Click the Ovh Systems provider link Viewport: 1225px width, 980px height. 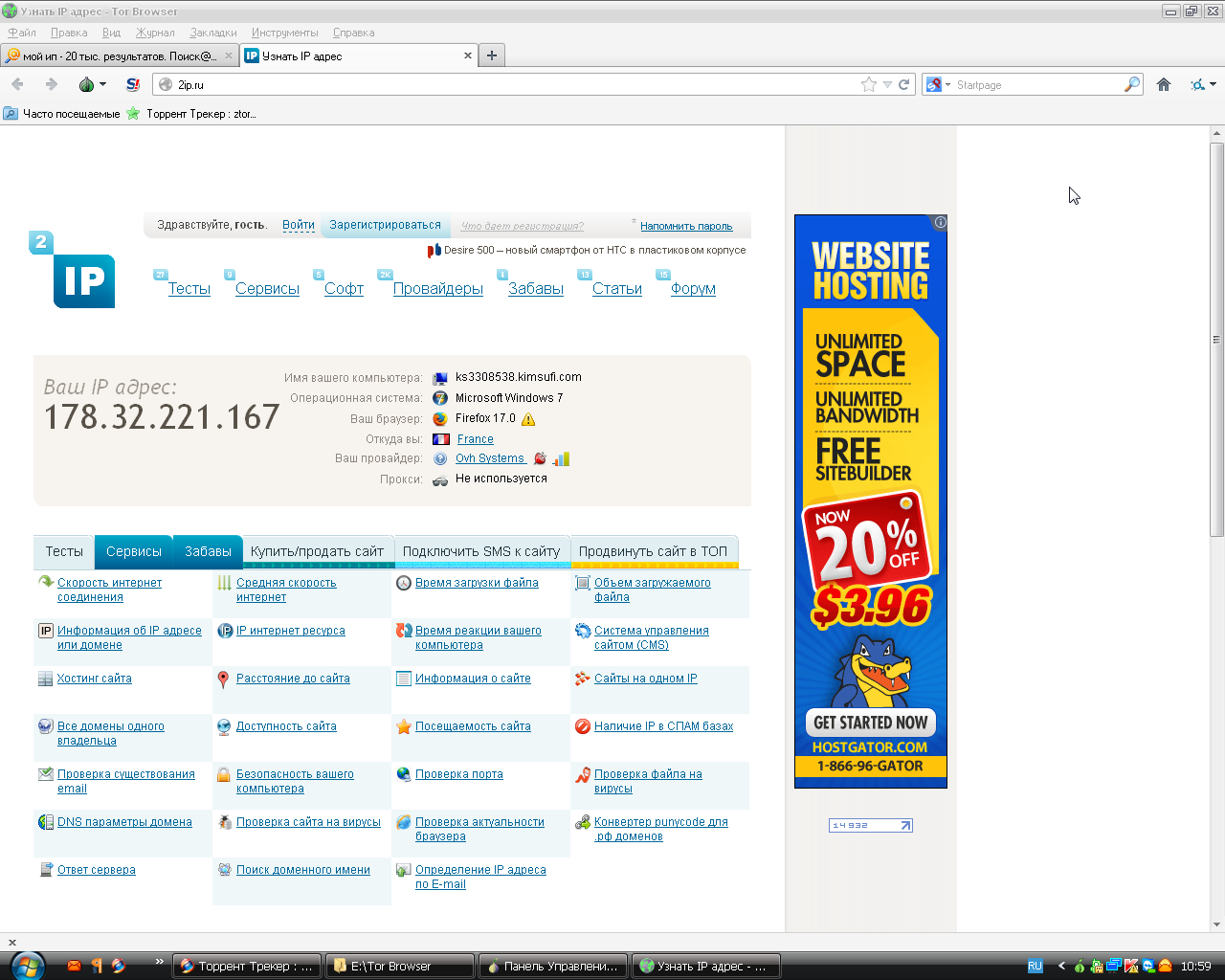(x=490, y=458)
